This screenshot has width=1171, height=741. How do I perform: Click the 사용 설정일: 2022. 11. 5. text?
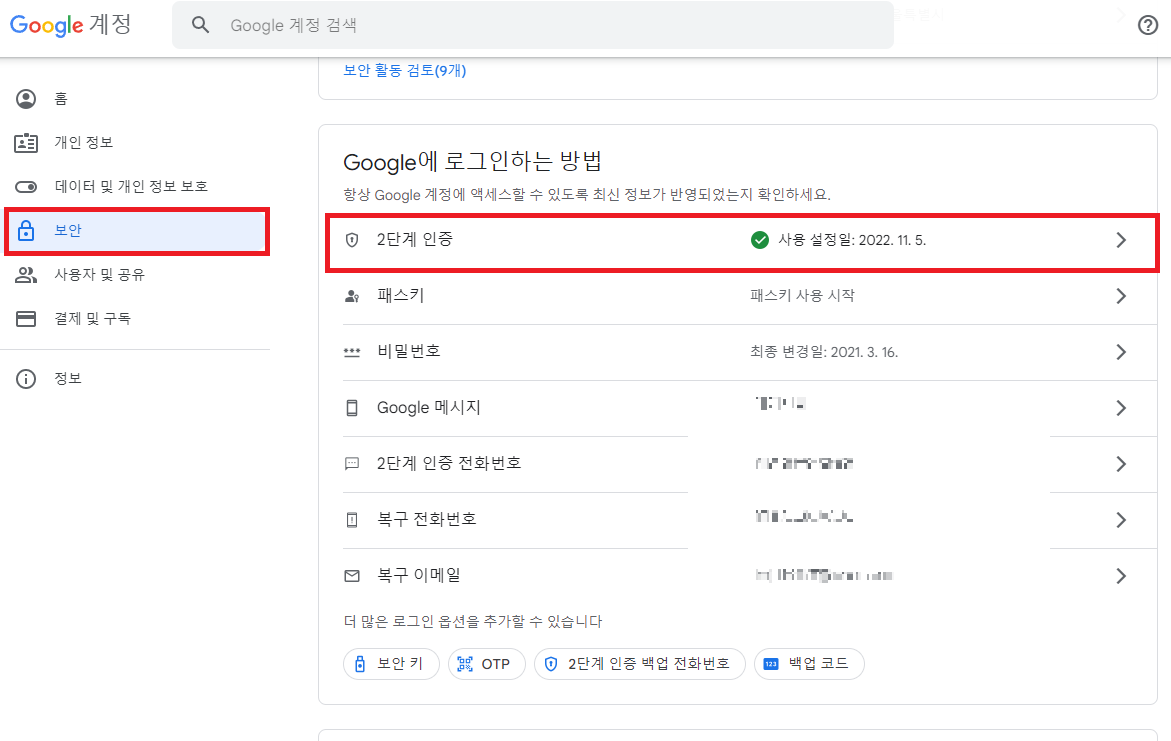tap(852, 240)
